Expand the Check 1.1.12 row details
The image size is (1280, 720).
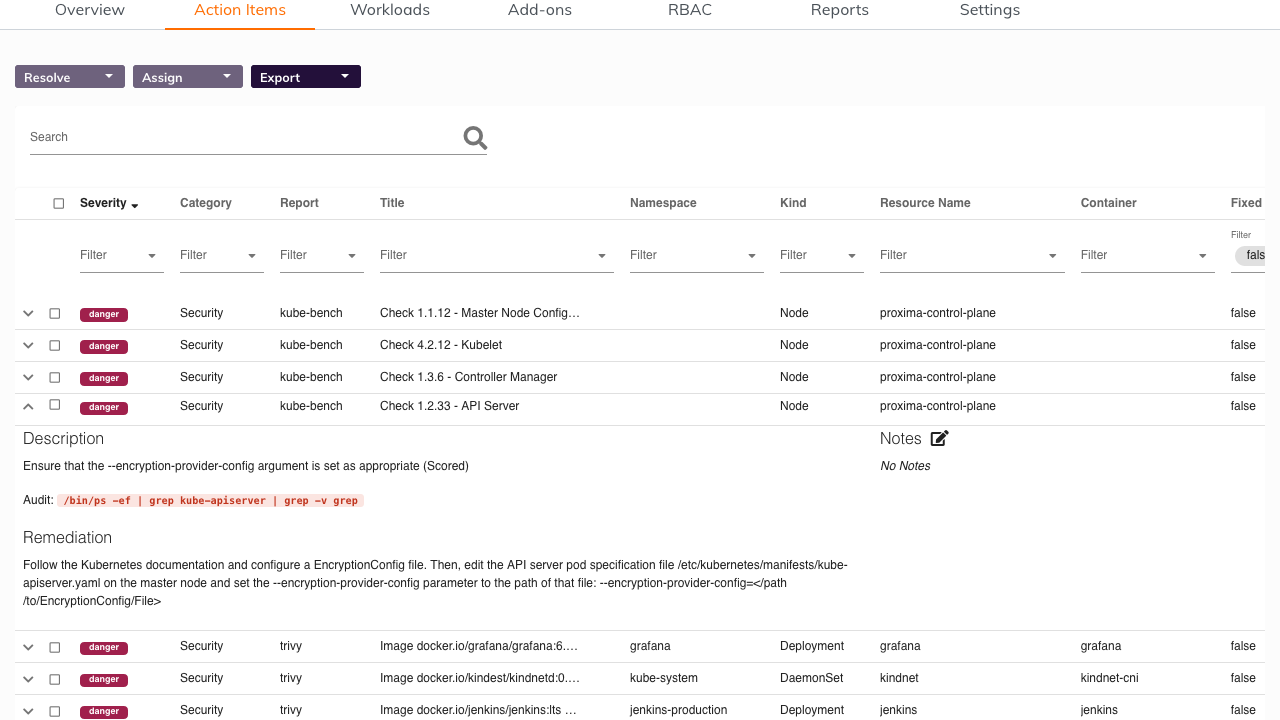(28, 313)
